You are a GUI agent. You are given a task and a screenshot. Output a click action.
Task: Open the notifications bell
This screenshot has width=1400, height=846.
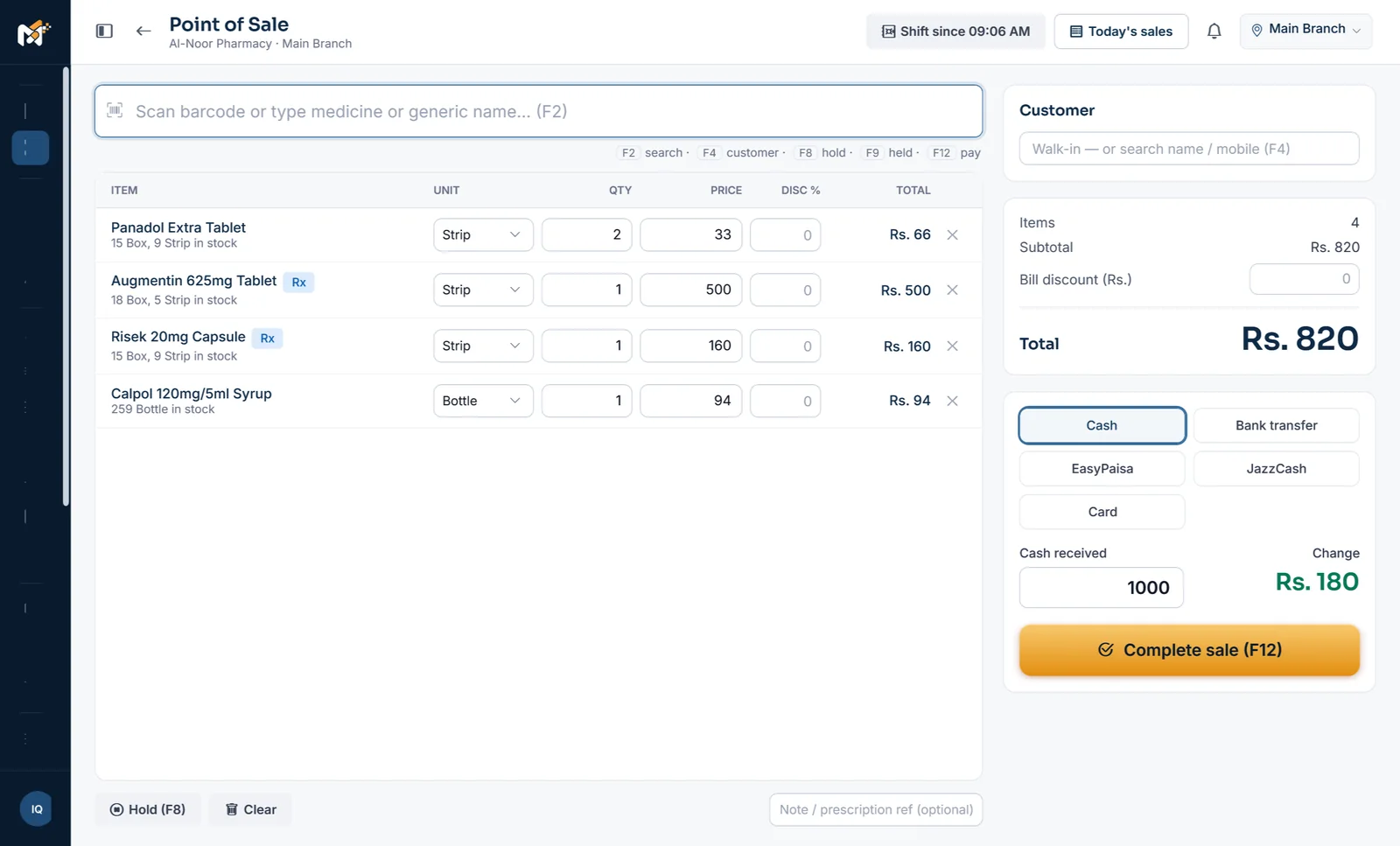pos(1214,31)
